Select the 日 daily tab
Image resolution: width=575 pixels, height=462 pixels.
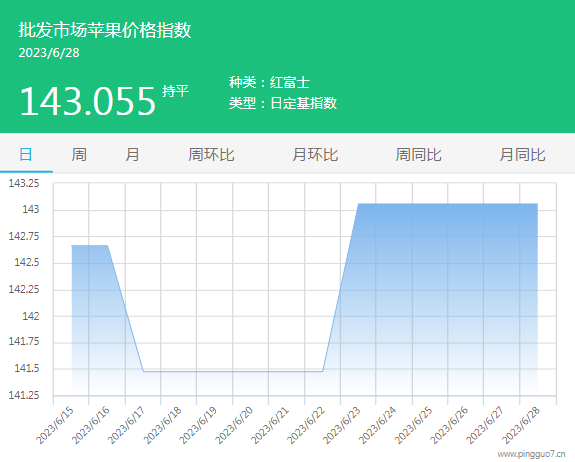[26, 154]
